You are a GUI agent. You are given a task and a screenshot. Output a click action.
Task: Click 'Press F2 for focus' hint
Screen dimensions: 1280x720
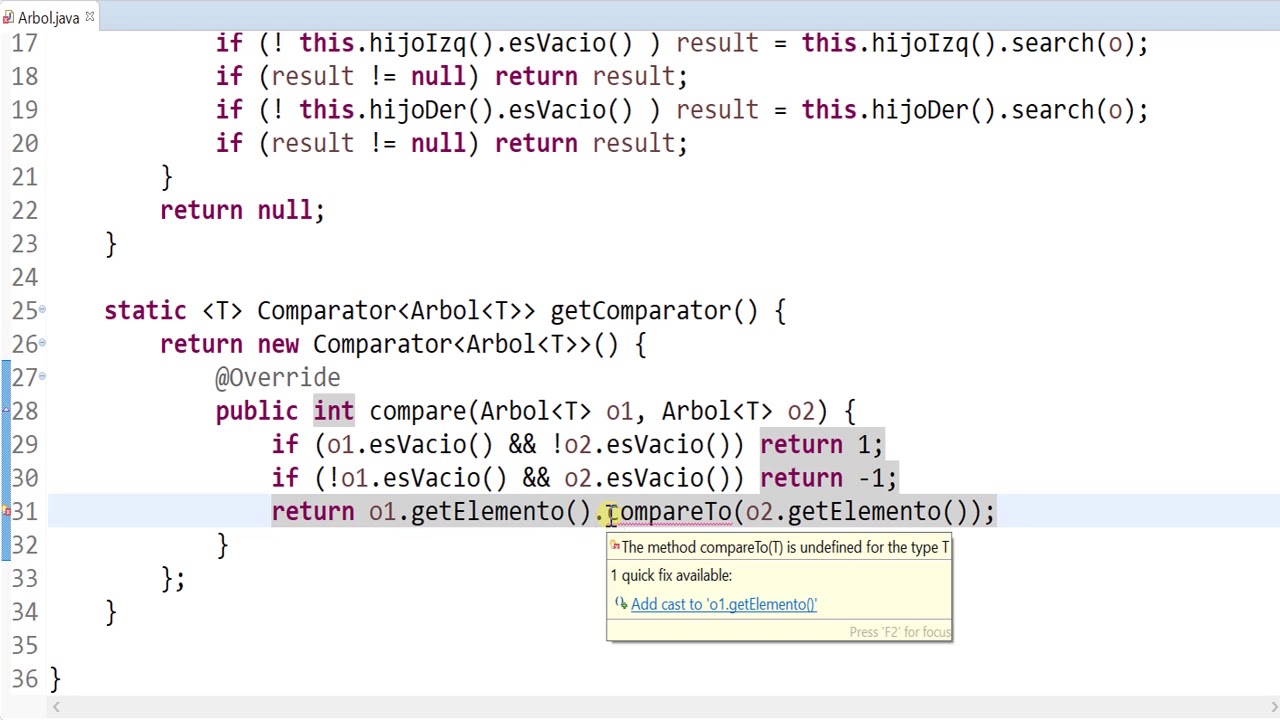click(x=899, y=632)
